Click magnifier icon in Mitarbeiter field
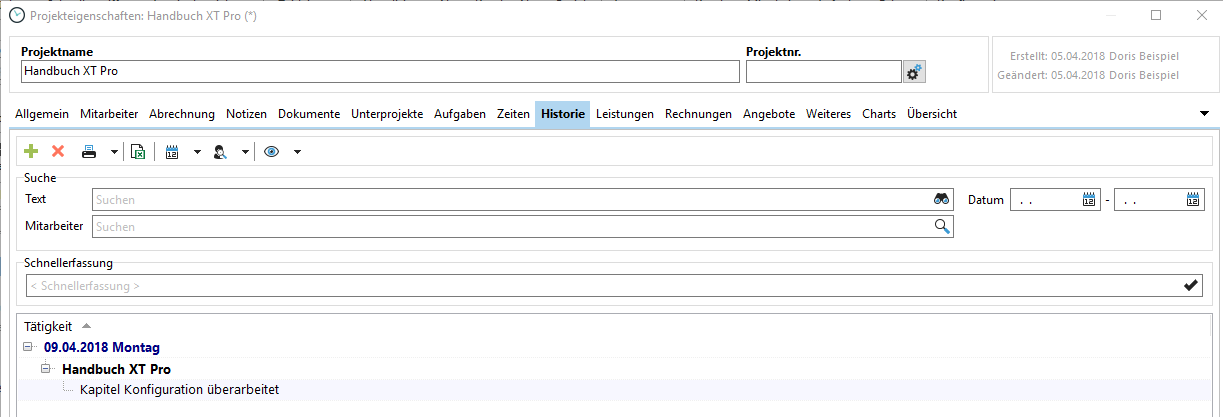Screen dimensions: 1223x417 pyautogui.click(x=941, y=227)
